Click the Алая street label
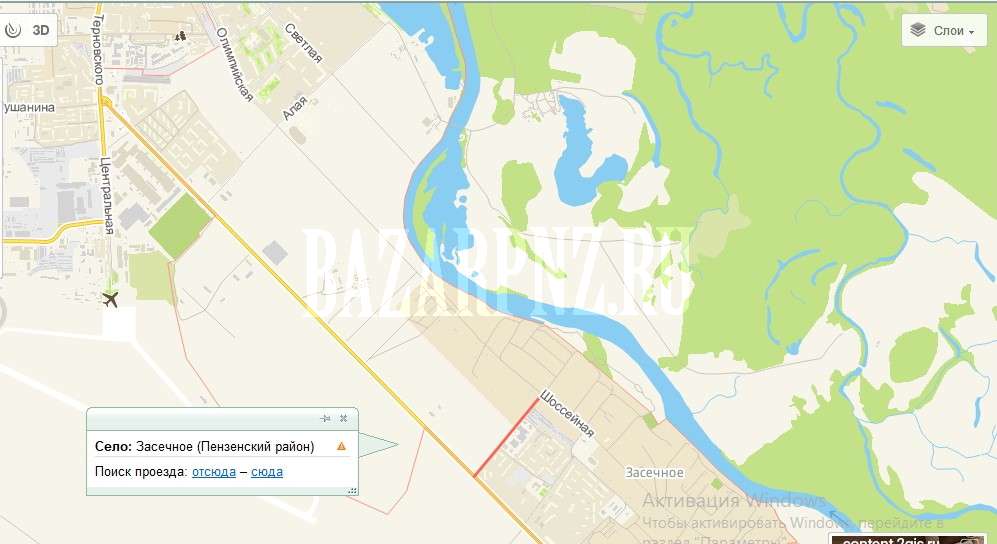The width and height of the screenshot is (997, 544). tap(294, 108)
